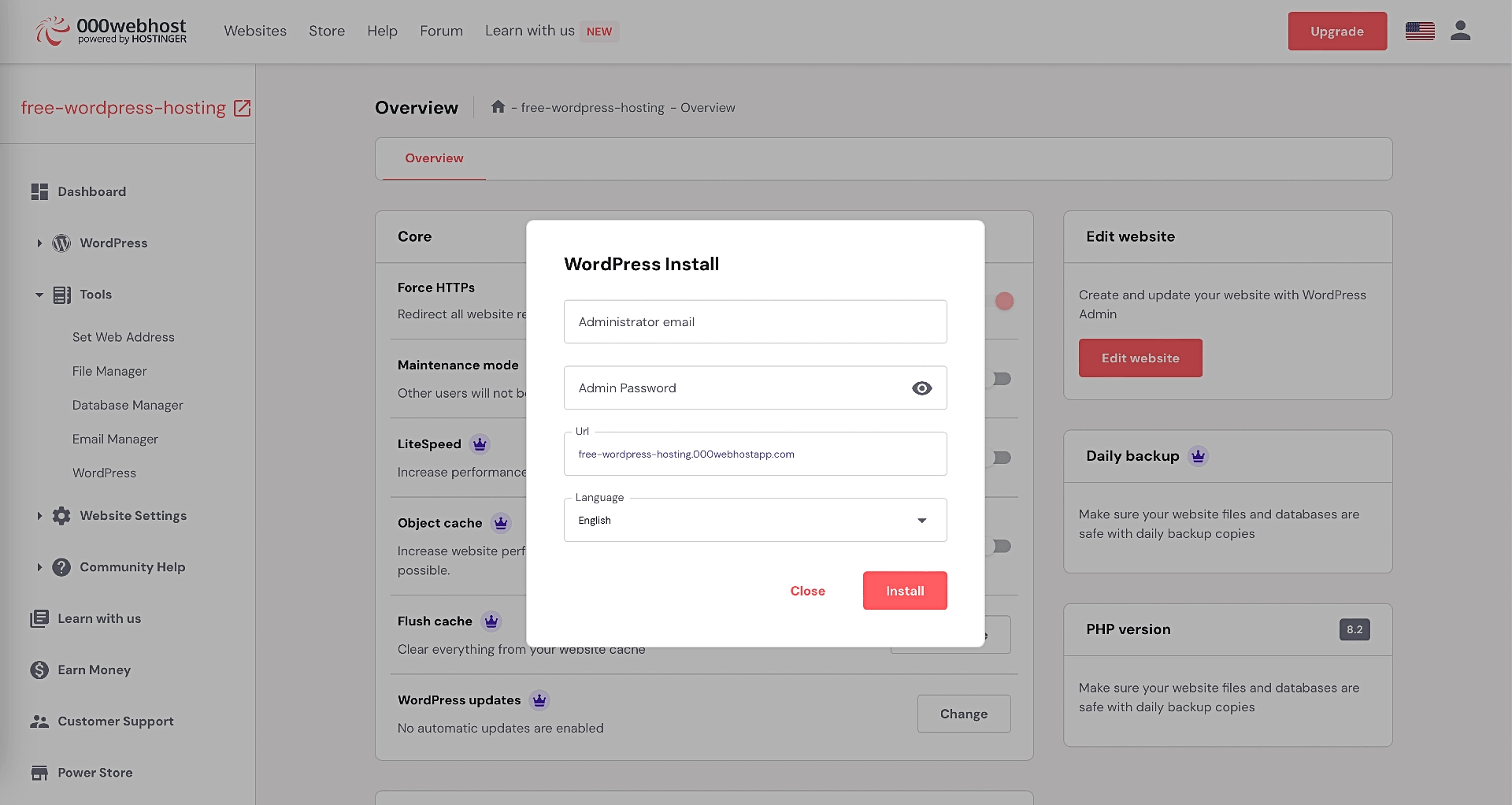Click the crown icon next to Daily backup
Viewport: 1512px width, 805px height.
pos(1198,455)
